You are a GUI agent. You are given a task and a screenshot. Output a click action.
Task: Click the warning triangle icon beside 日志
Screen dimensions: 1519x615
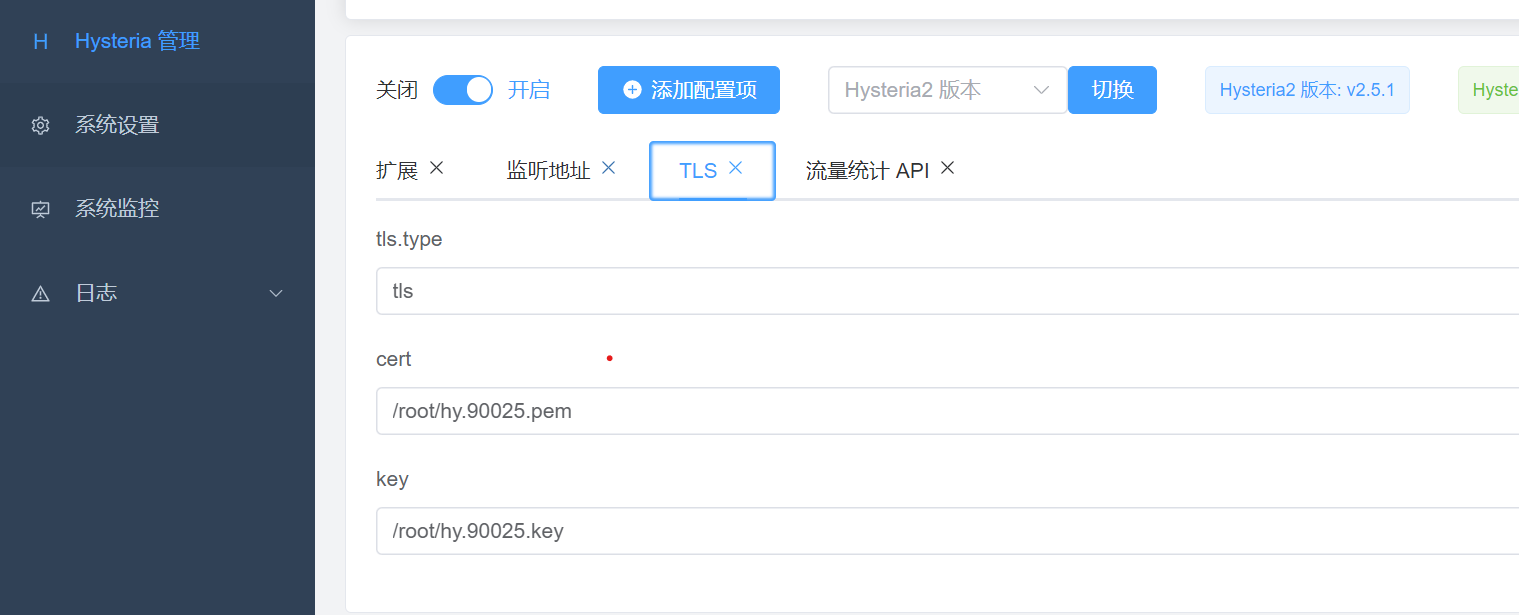point(40,294)
